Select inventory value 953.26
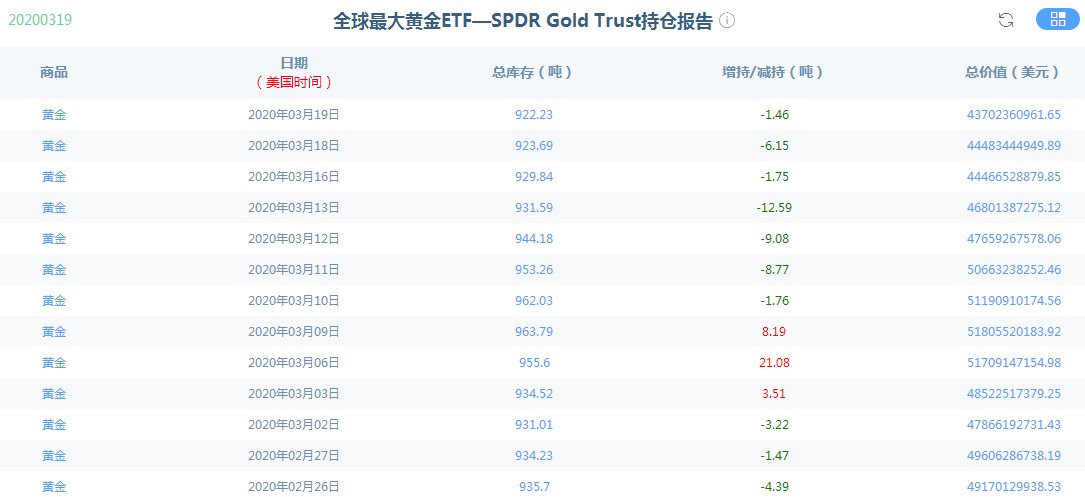Image resolution: width=1085 pixels, height=497 pixels. coord(534,270)
